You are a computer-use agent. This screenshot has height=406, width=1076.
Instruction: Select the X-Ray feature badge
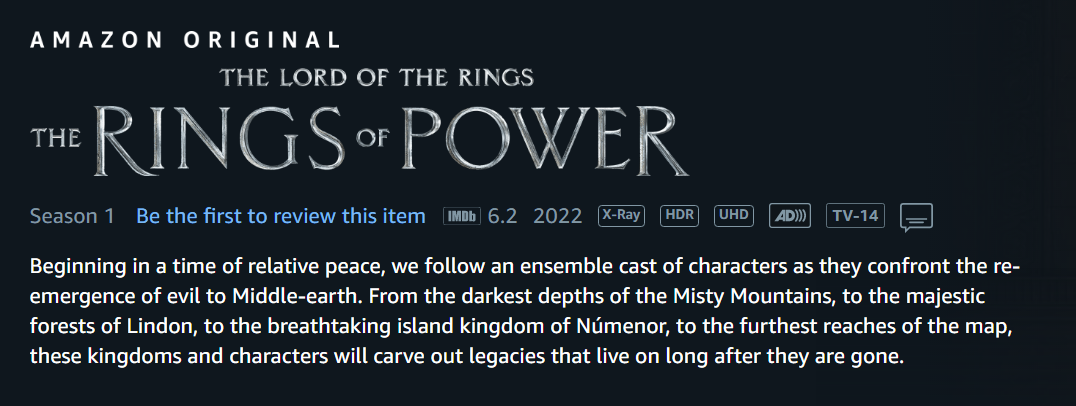coord(621,215)
